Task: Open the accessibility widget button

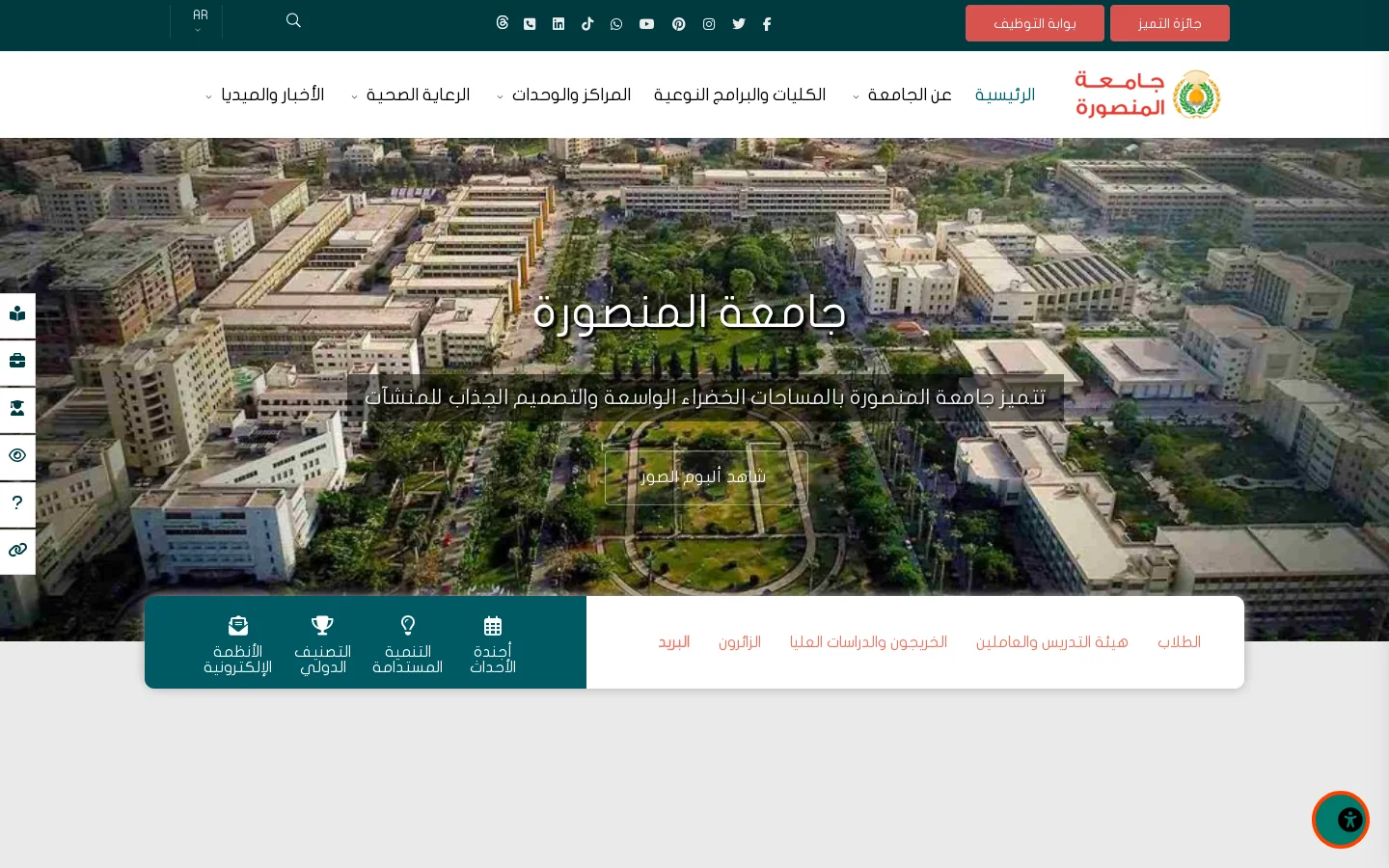Action: click(x=1341, y=820)
